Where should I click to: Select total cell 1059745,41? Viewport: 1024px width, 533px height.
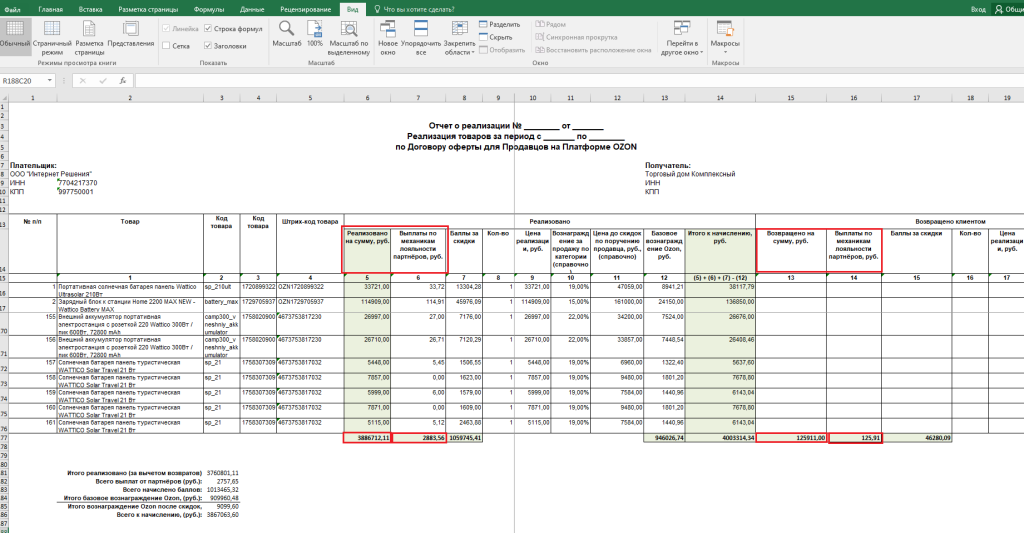pos(464,438)
